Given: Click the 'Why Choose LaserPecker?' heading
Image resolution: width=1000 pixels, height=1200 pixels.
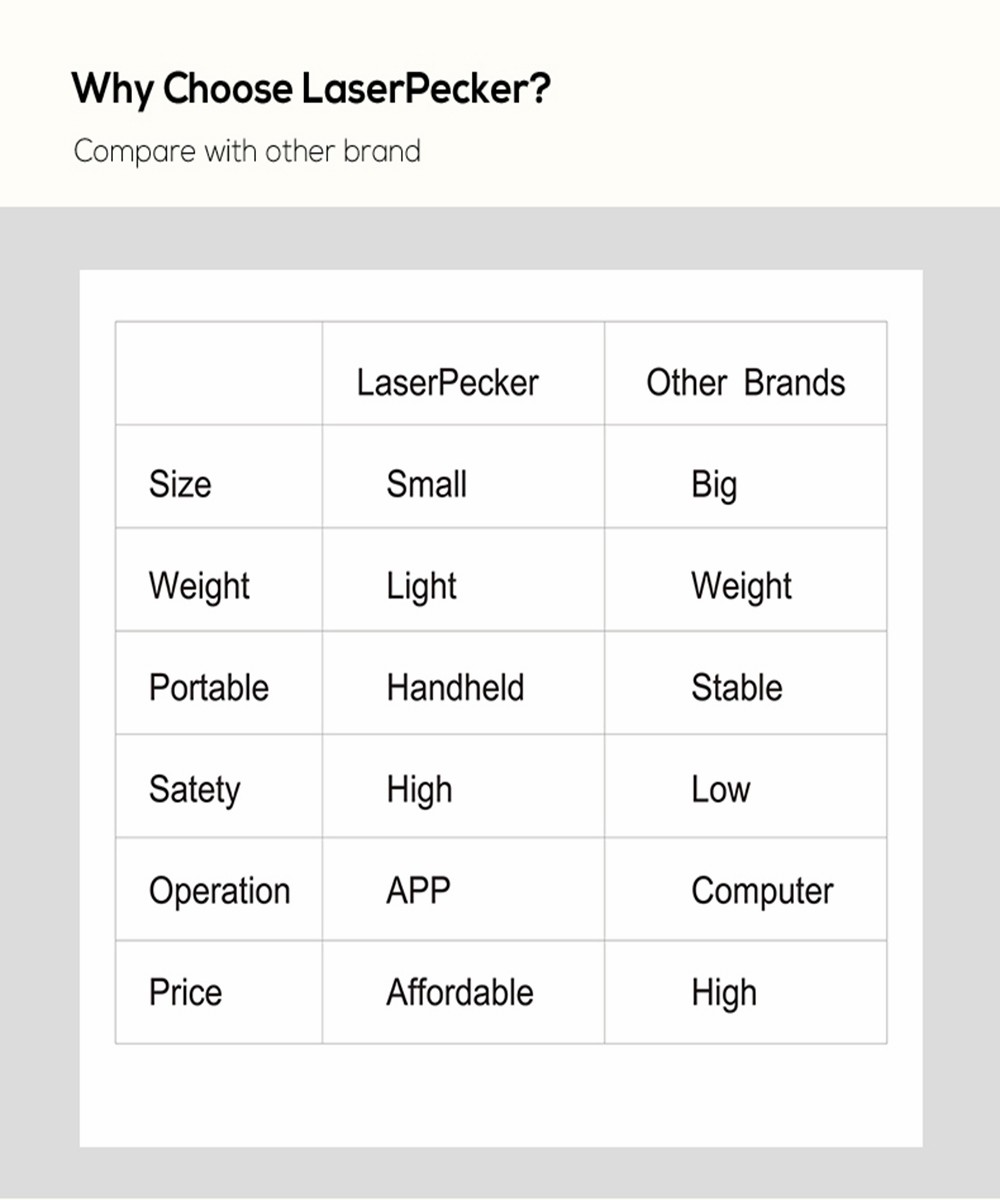Looking at the screenshot, I should tap(311, 90).
